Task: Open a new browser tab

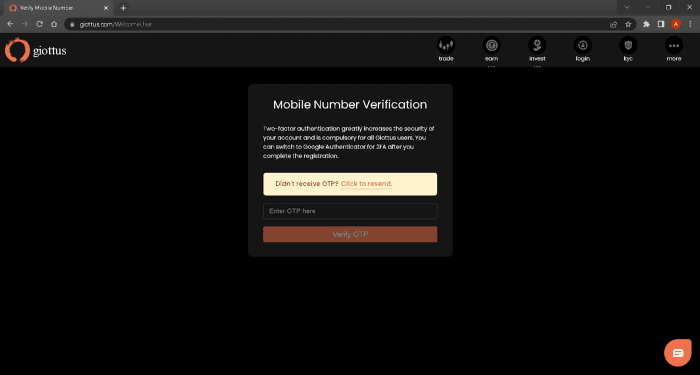Action: tap(124, 8)
